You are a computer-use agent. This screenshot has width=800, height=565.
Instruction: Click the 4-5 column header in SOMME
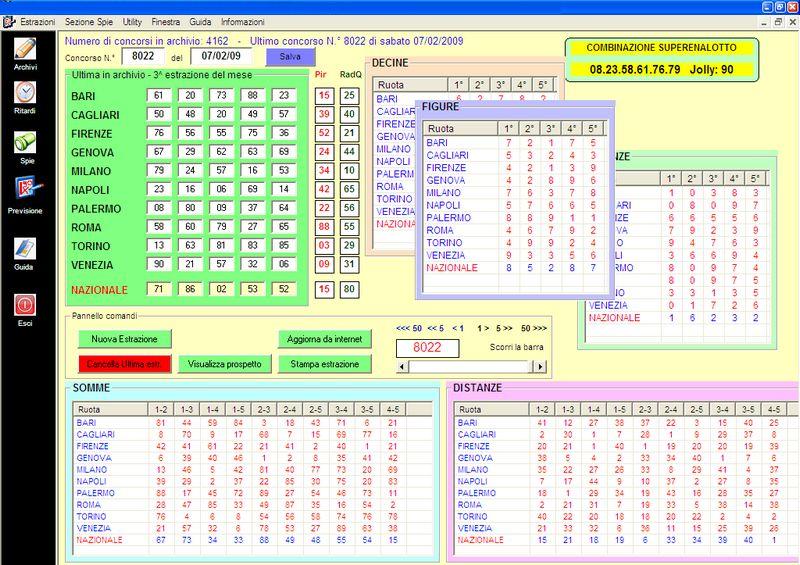393,409
